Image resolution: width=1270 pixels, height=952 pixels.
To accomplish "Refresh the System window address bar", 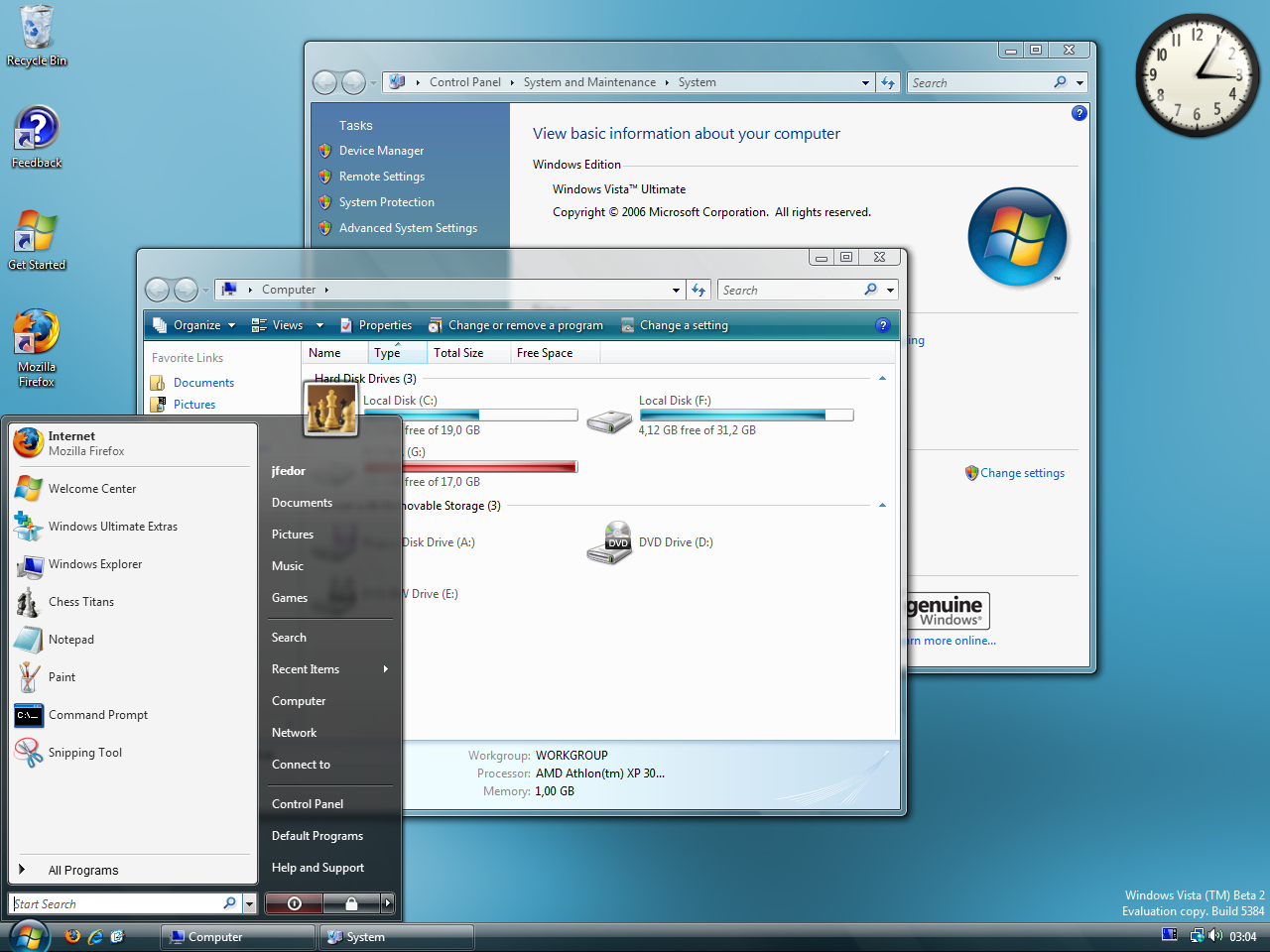I will [888, 82].
